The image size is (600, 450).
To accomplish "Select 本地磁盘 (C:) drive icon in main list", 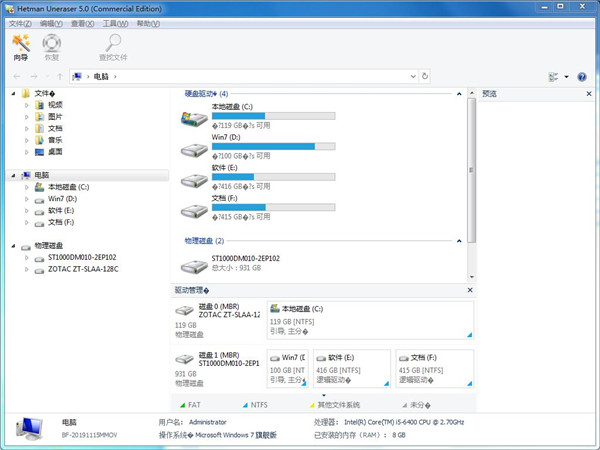I will pos(193,118).
